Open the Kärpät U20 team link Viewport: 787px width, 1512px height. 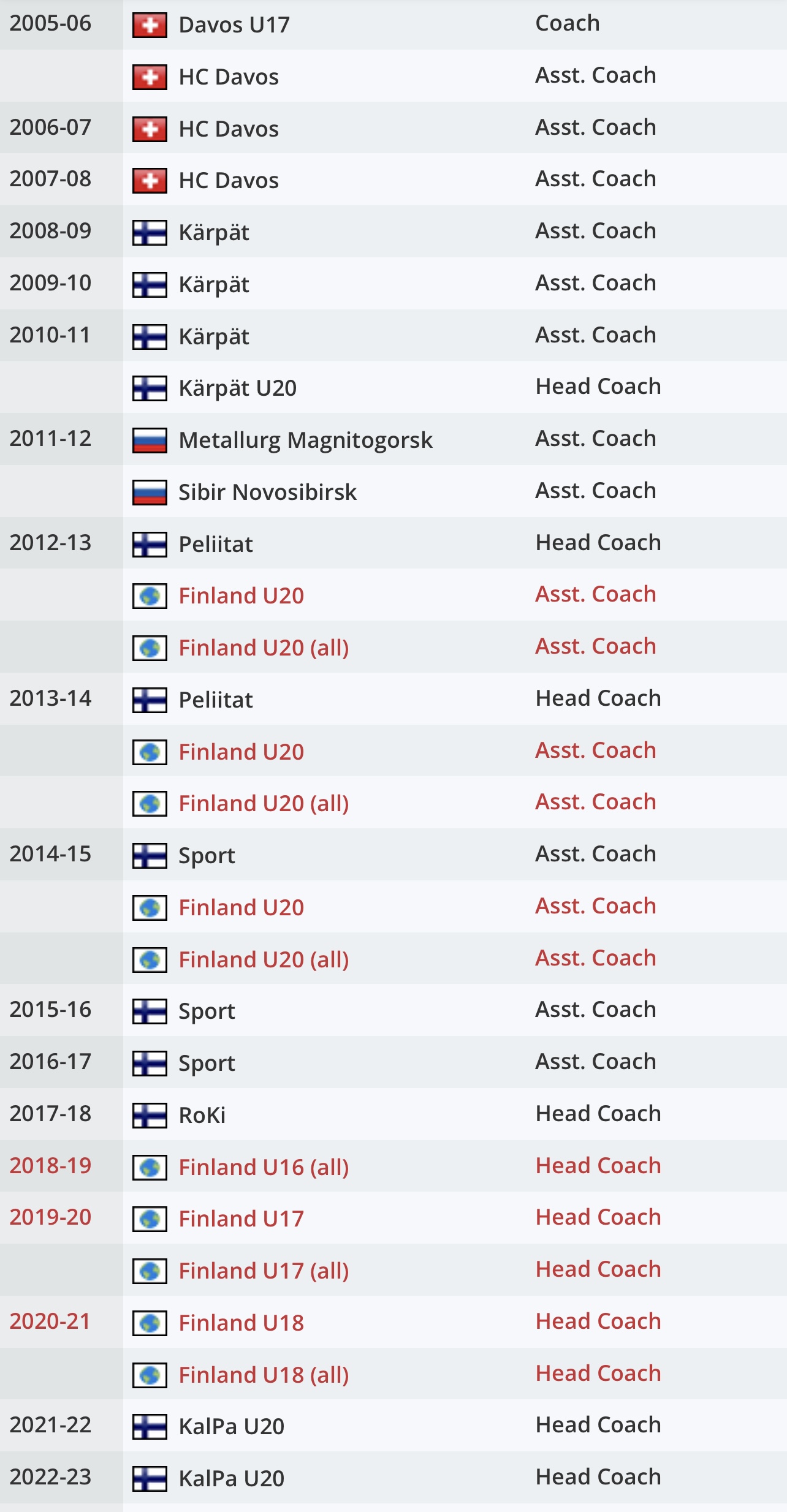tap(238, 388)
